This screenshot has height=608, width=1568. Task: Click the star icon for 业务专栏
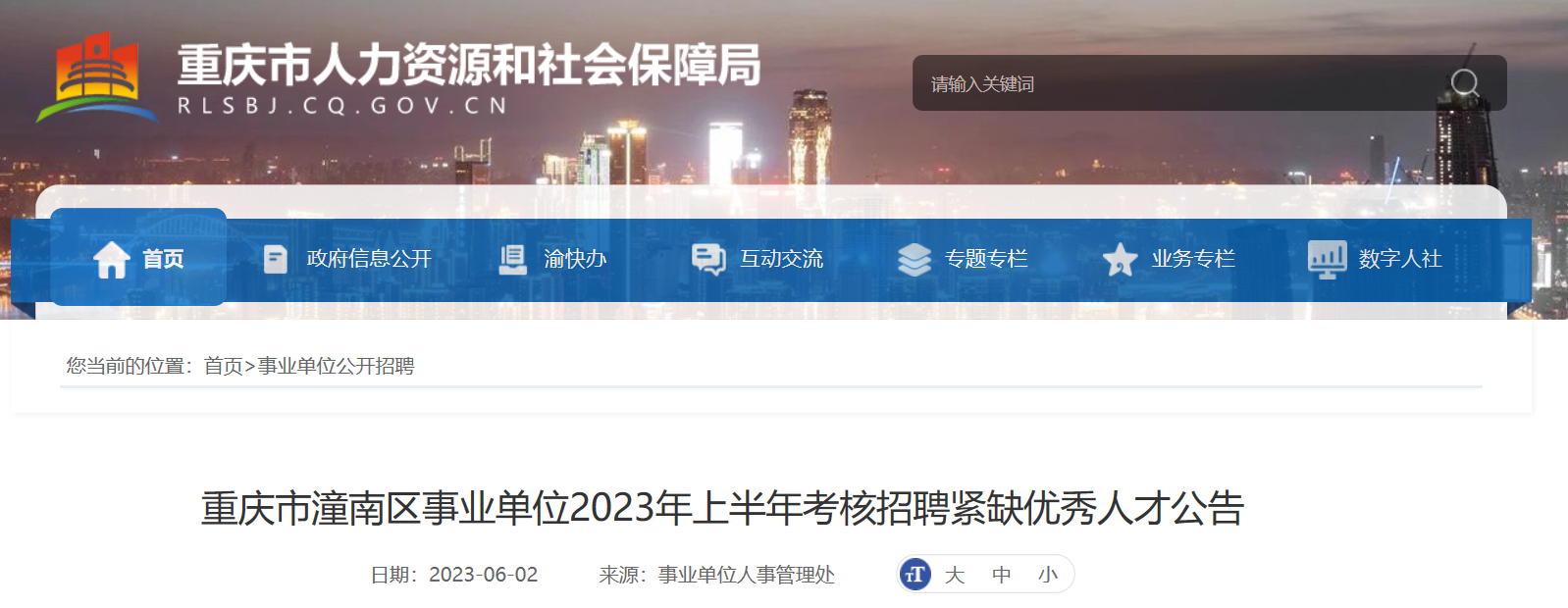[x=1120, y=260]
